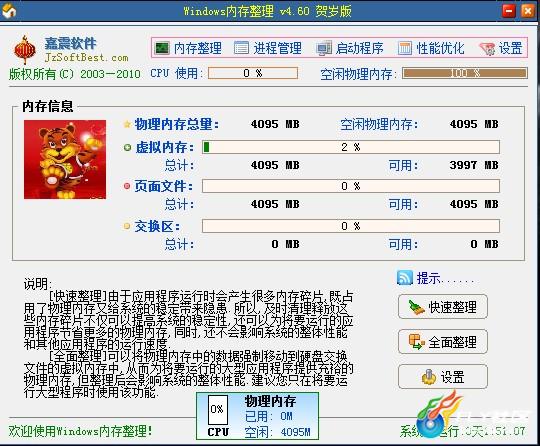Open the 启动程序 startup programs tab

pos(350,48)
